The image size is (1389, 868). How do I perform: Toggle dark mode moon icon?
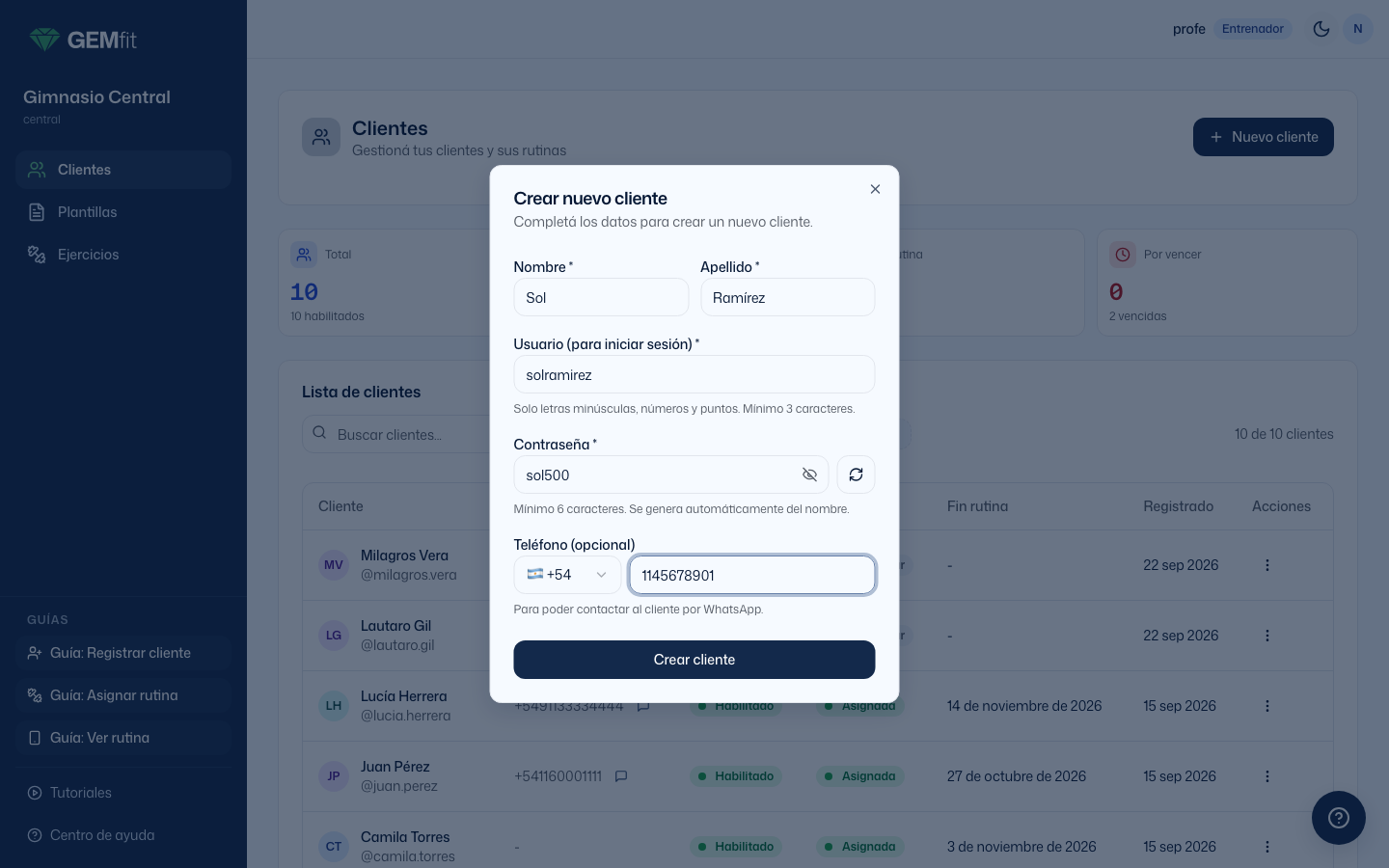(1321, 29)
